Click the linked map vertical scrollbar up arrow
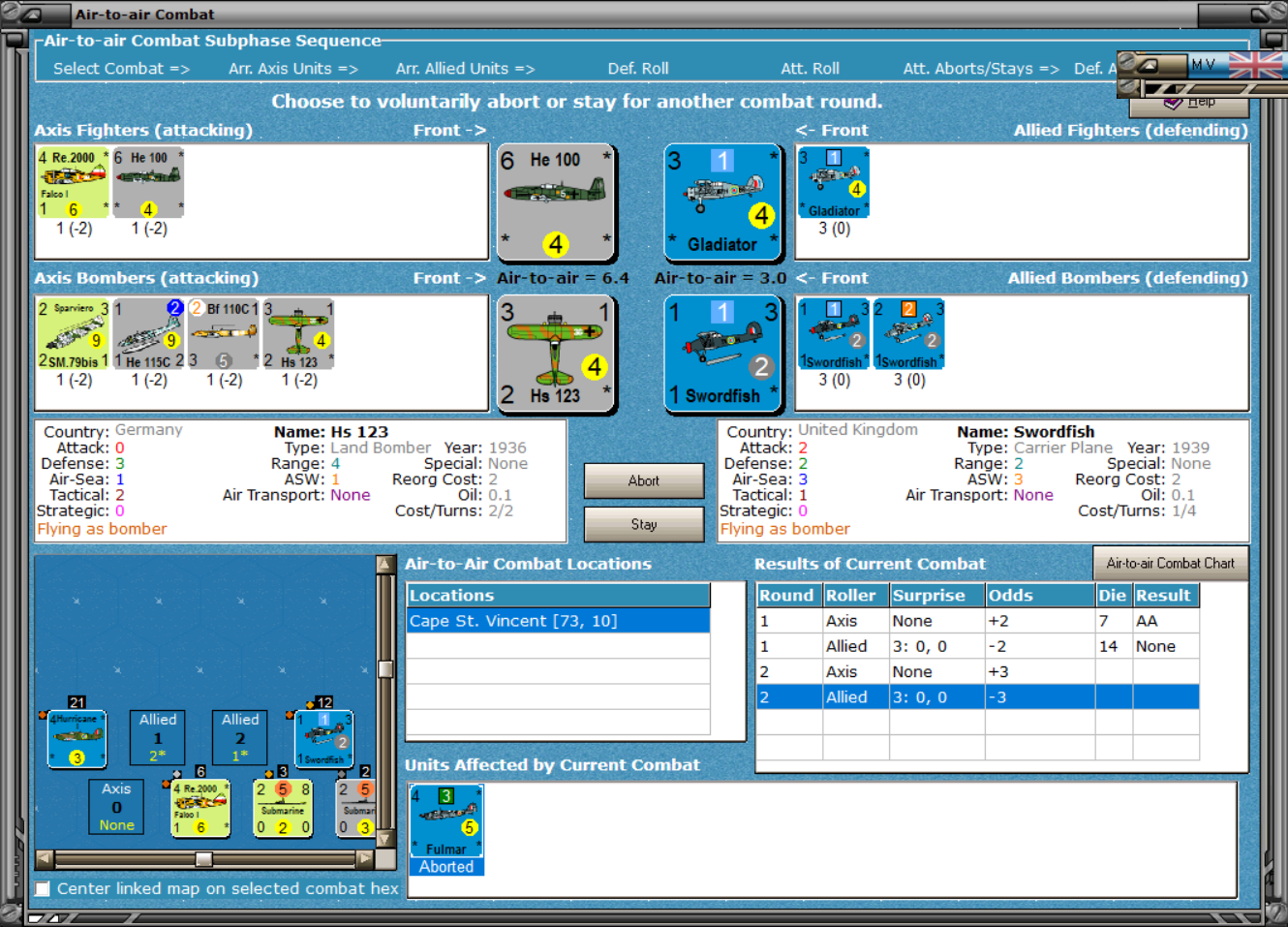Viewport: 1288px width, 927px height. click(385, 565)
